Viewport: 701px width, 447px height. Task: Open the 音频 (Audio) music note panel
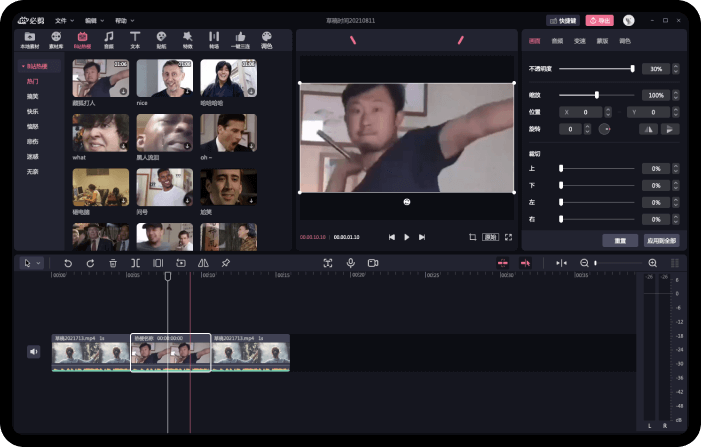pyautogui.click(x=108, y=39)
